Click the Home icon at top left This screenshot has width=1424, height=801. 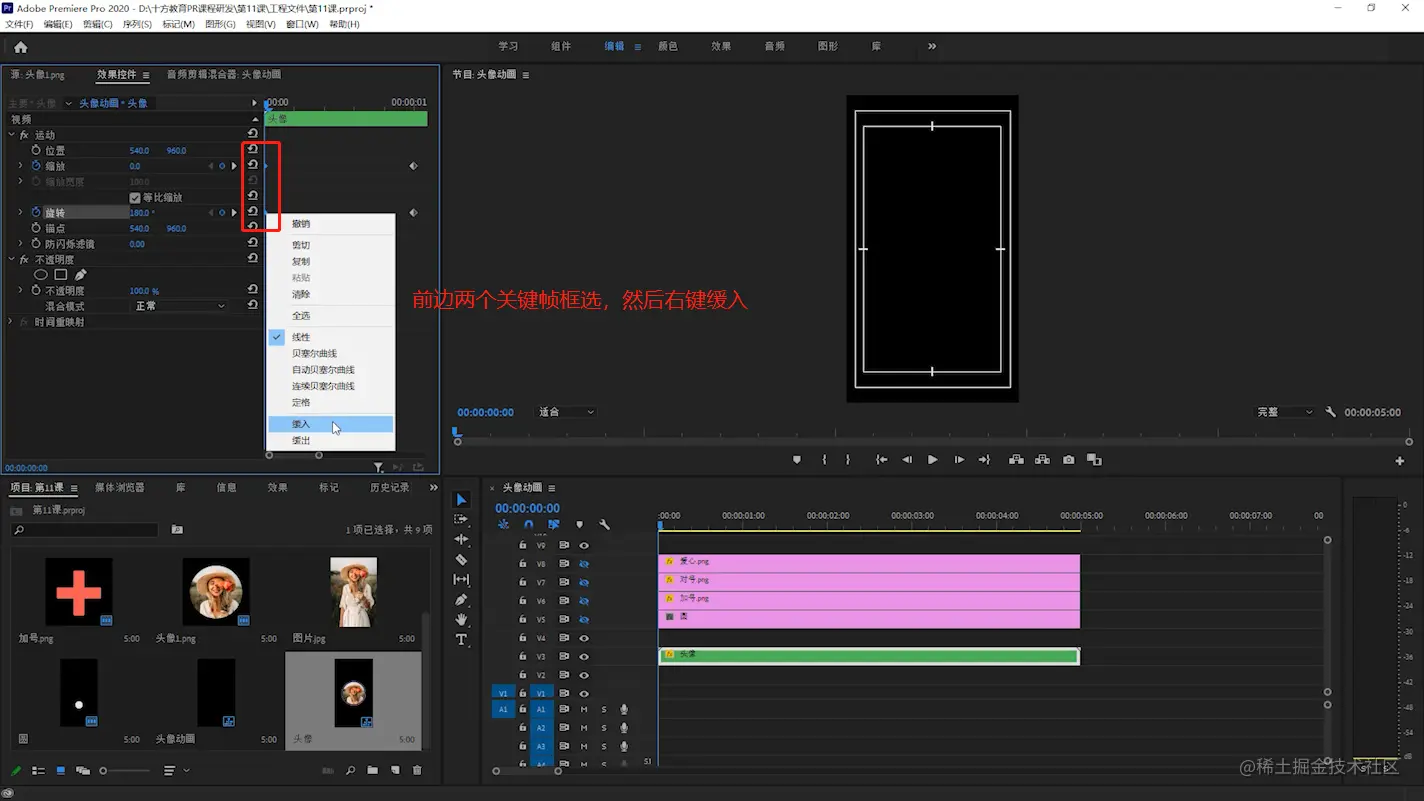point(20,47)
